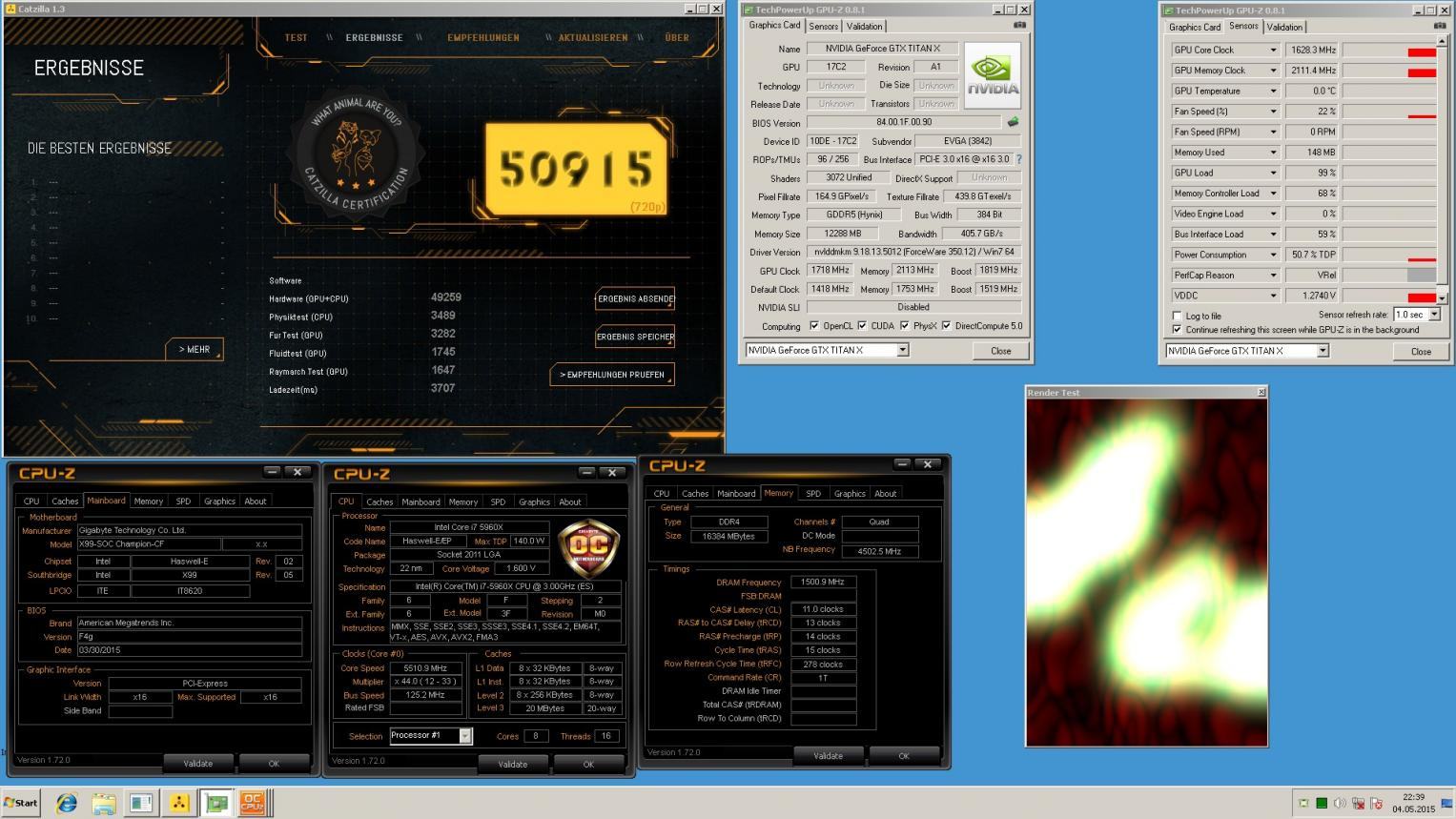Click the 50915 score display

click(576, 169)
